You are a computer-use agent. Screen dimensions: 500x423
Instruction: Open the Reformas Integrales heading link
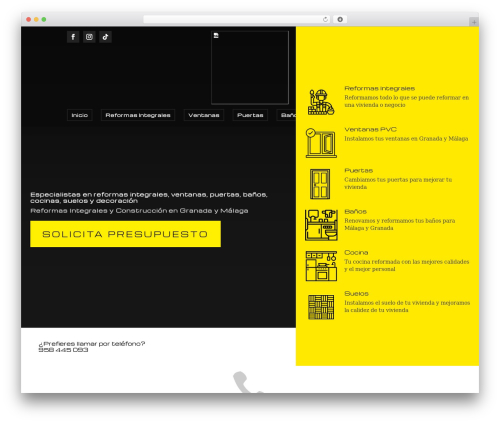pos(379,88)
